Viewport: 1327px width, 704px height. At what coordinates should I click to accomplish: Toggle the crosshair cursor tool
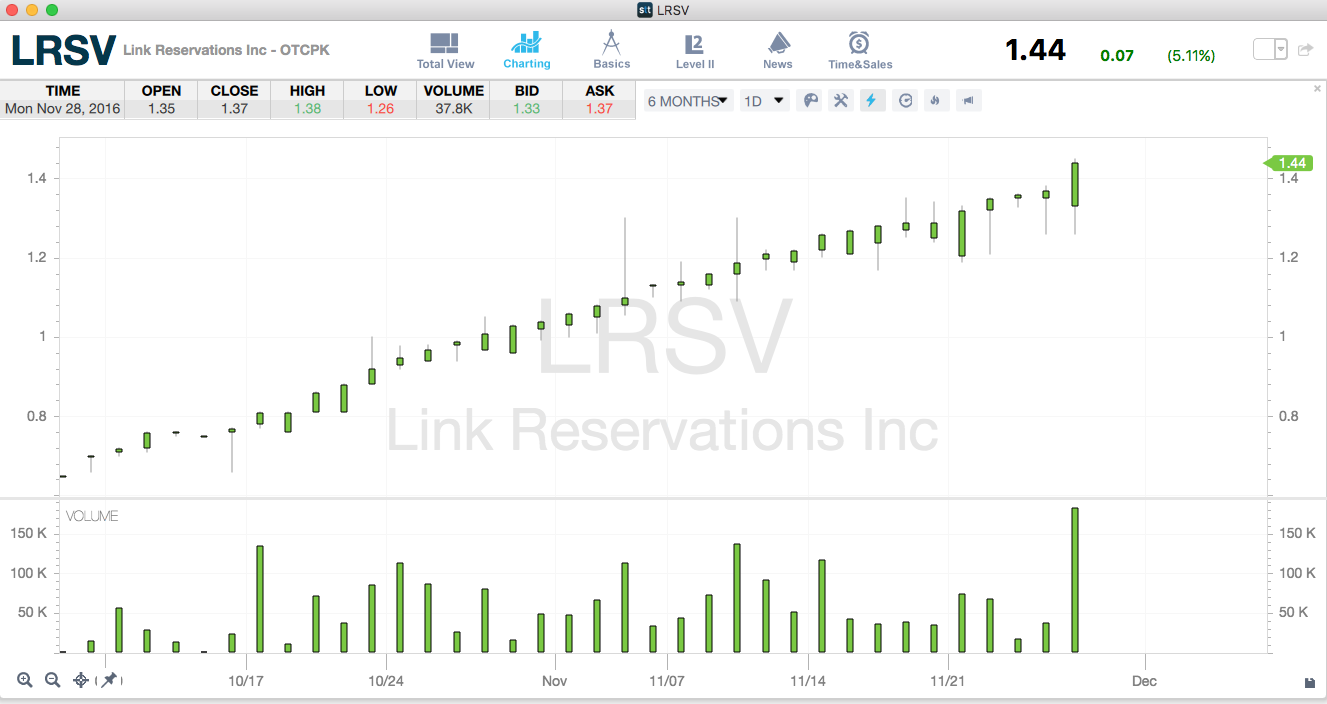click(81, 680)
